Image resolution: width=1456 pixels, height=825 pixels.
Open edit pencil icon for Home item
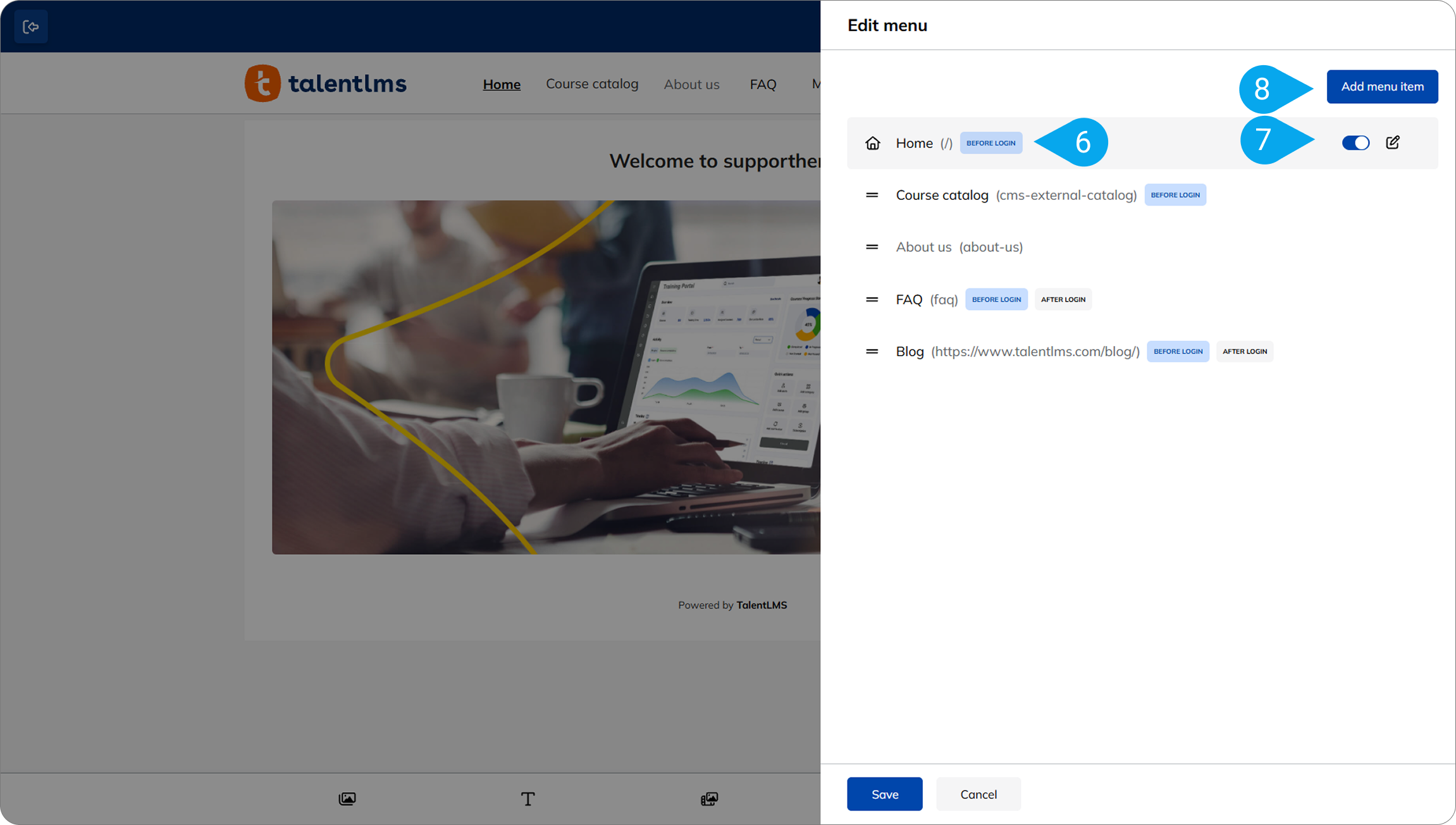pyautogui.click(x=1393, y=142)
